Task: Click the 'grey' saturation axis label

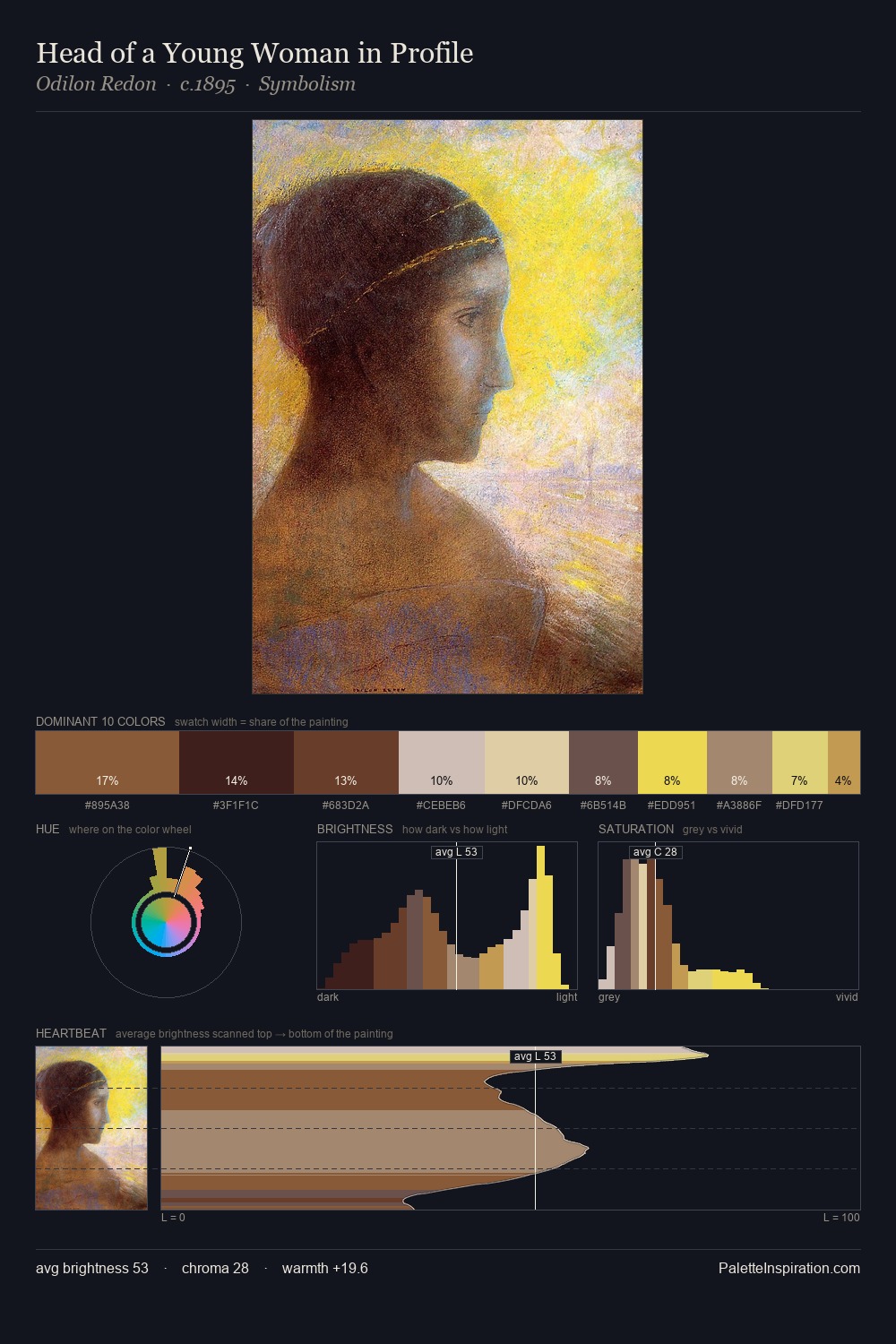Action: 609,997
